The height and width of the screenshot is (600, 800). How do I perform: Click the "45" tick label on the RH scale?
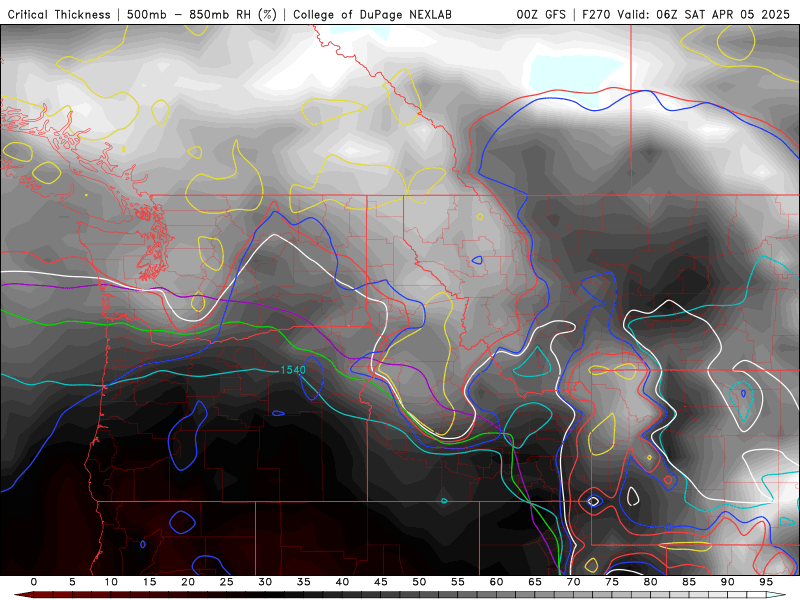[x=381, y=582]
